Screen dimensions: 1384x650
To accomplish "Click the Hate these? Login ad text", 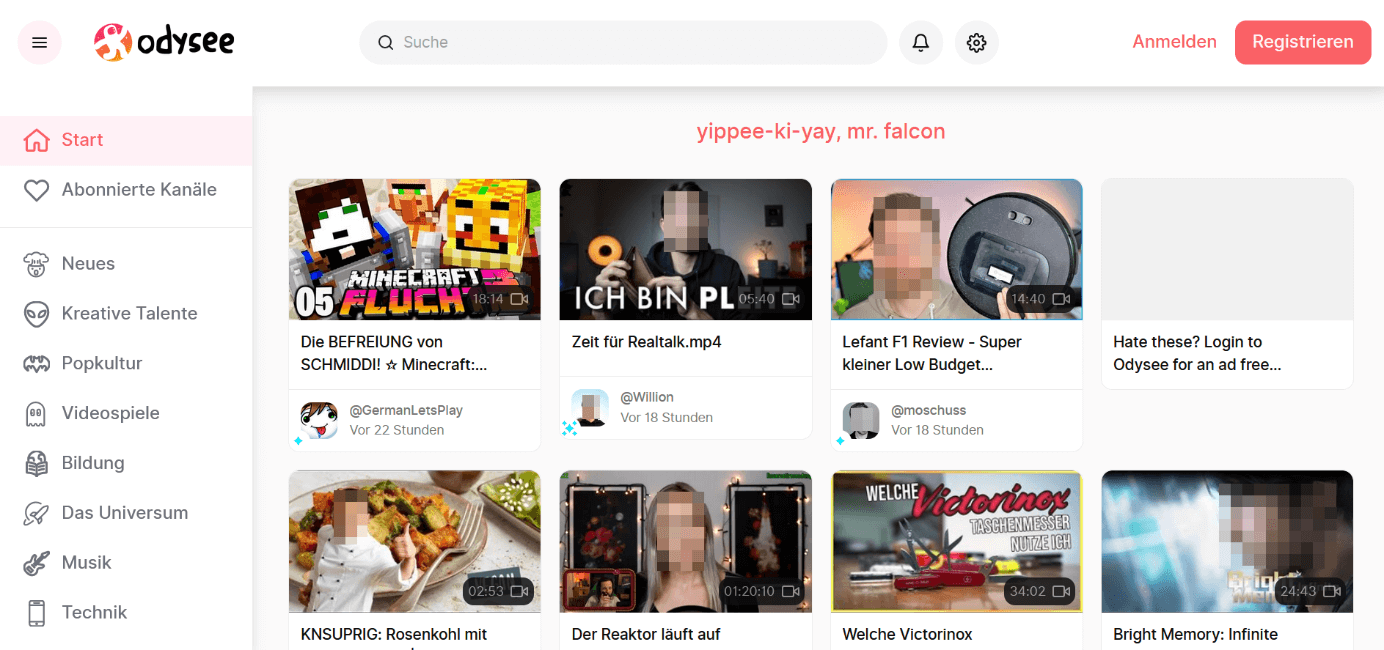I will coord(1197,353).
